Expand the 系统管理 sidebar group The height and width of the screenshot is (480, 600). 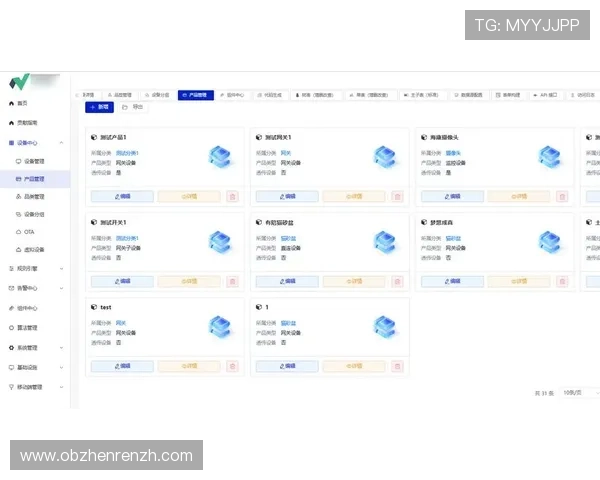point(61,348)
